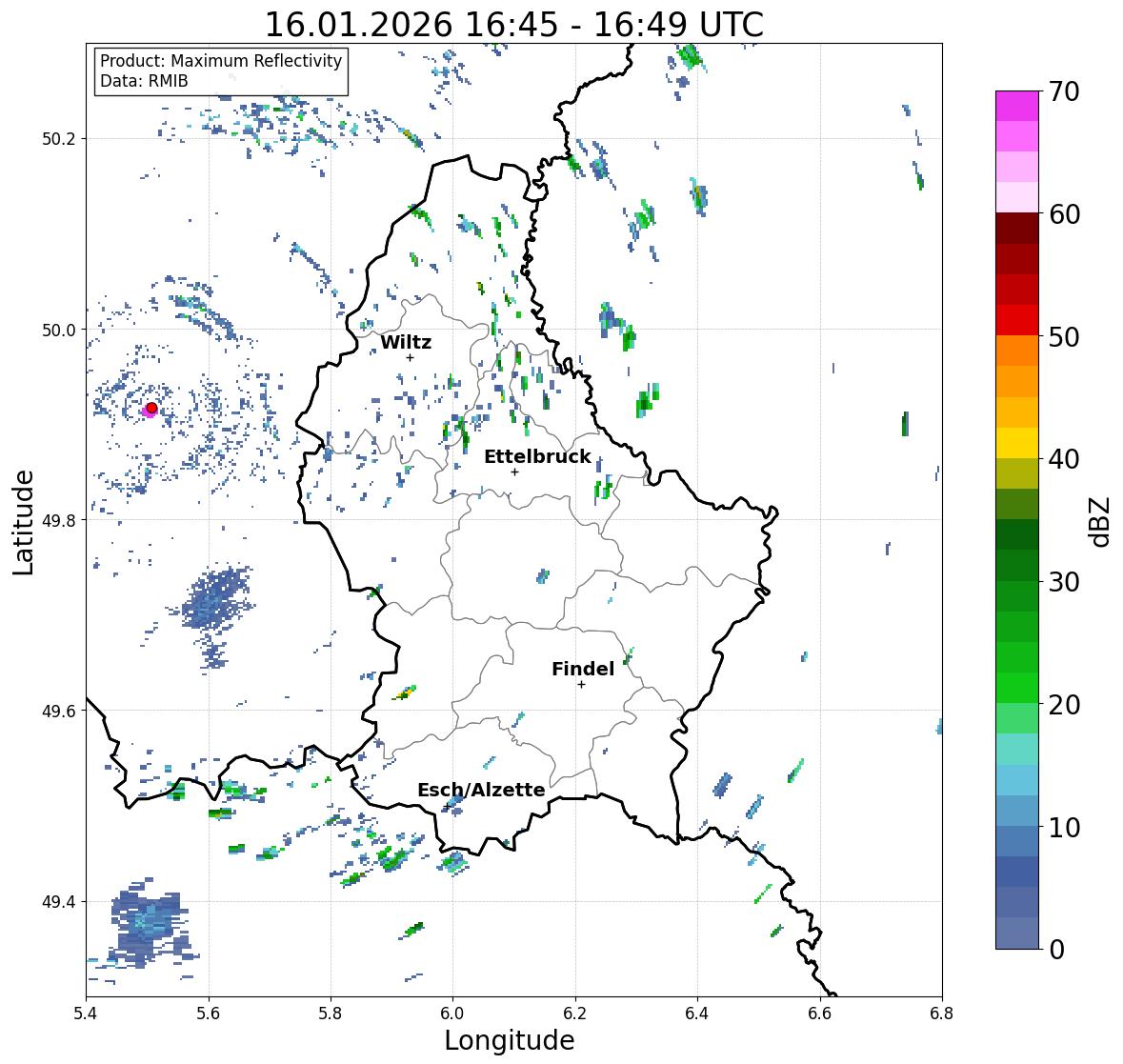
Task: Click the 6.2 longitude tick label
Action: 575,1014
